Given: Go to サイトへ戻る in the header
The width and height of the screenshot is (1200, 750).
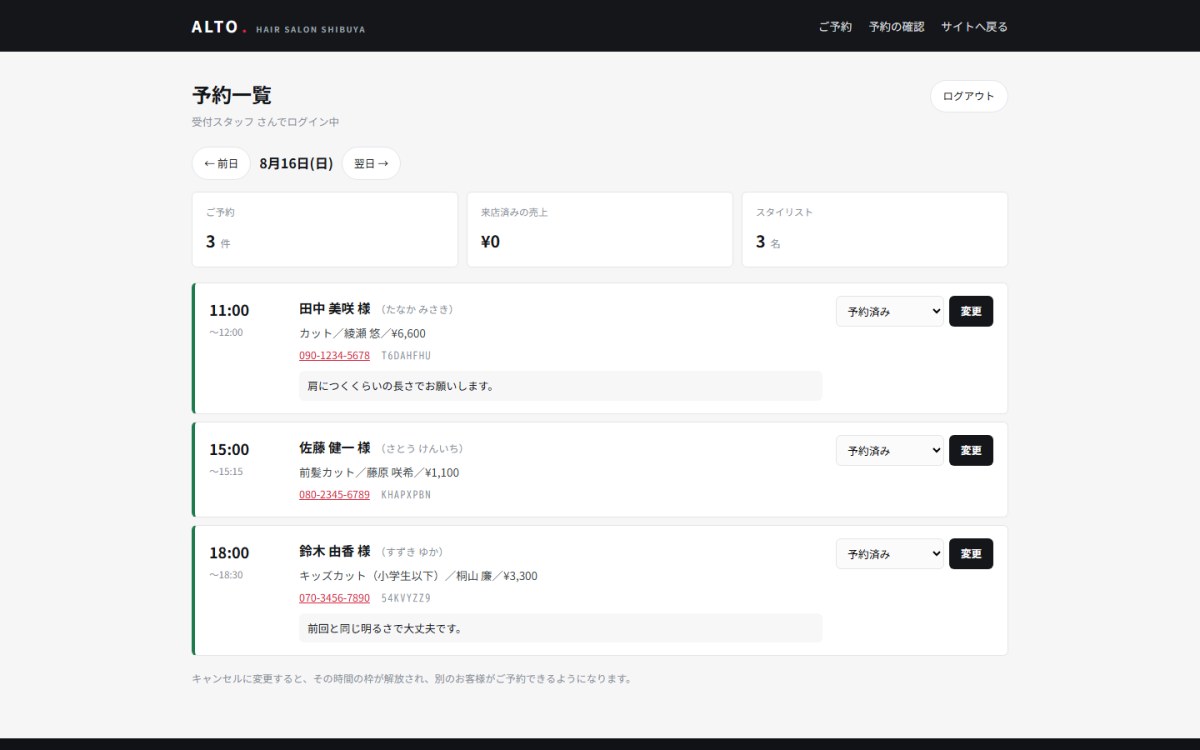Looking at the screenshot, I should [974, 27].
